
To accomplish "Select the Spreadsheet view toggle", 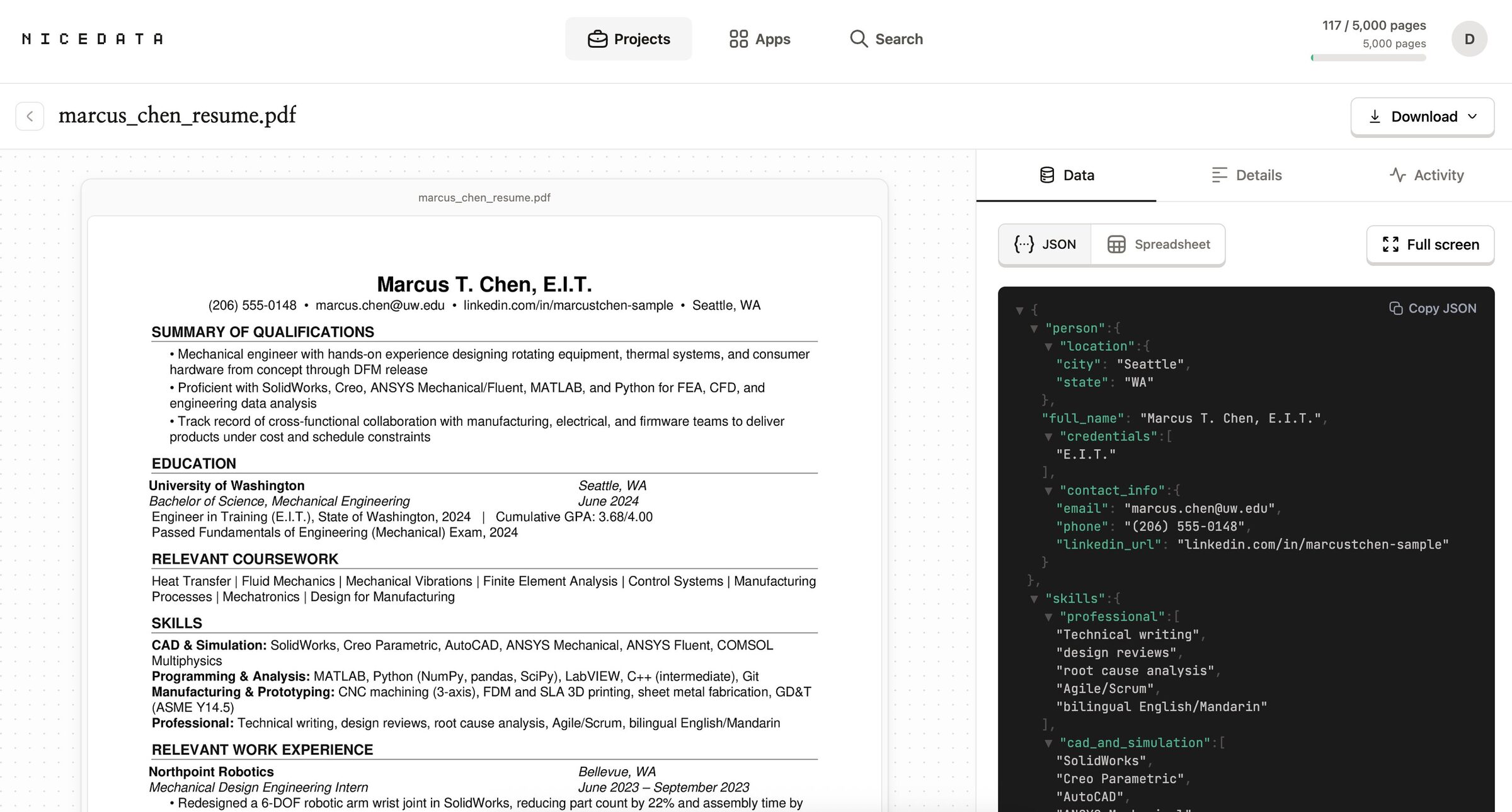I will pyautogui.click(x=1159, y=244).
